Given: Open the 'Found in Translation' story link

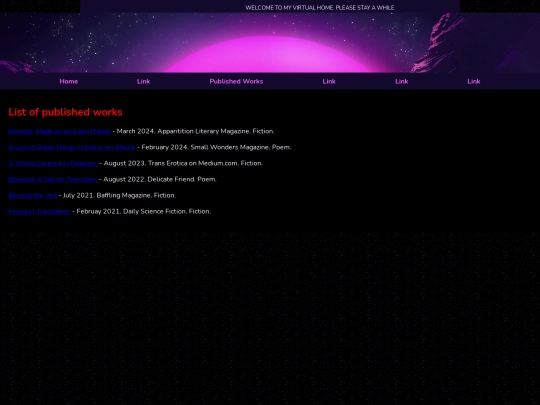Looking at the screenshot, I should (x=39, y=211).
